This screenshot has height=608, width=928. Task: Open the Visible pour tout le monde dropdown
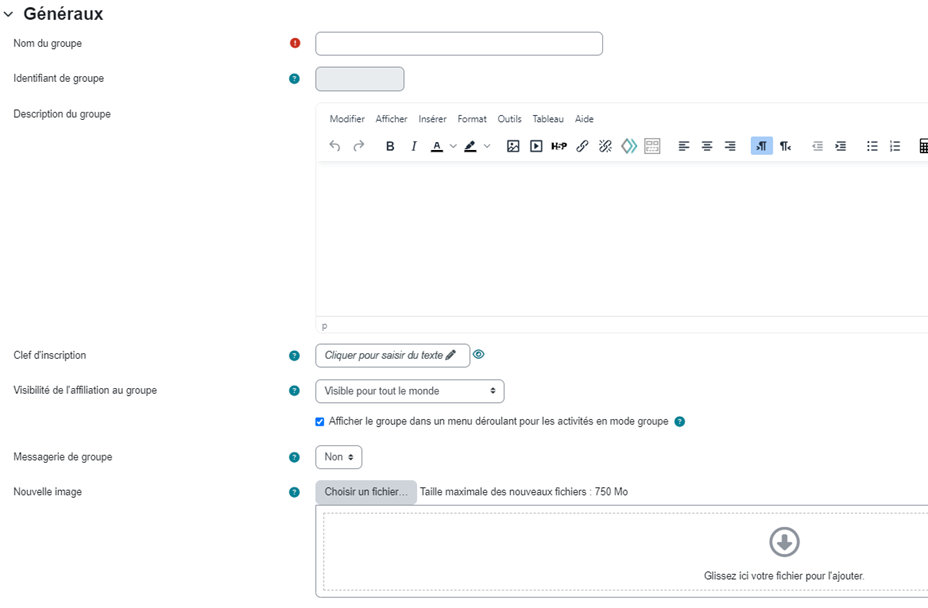[410, 391]
